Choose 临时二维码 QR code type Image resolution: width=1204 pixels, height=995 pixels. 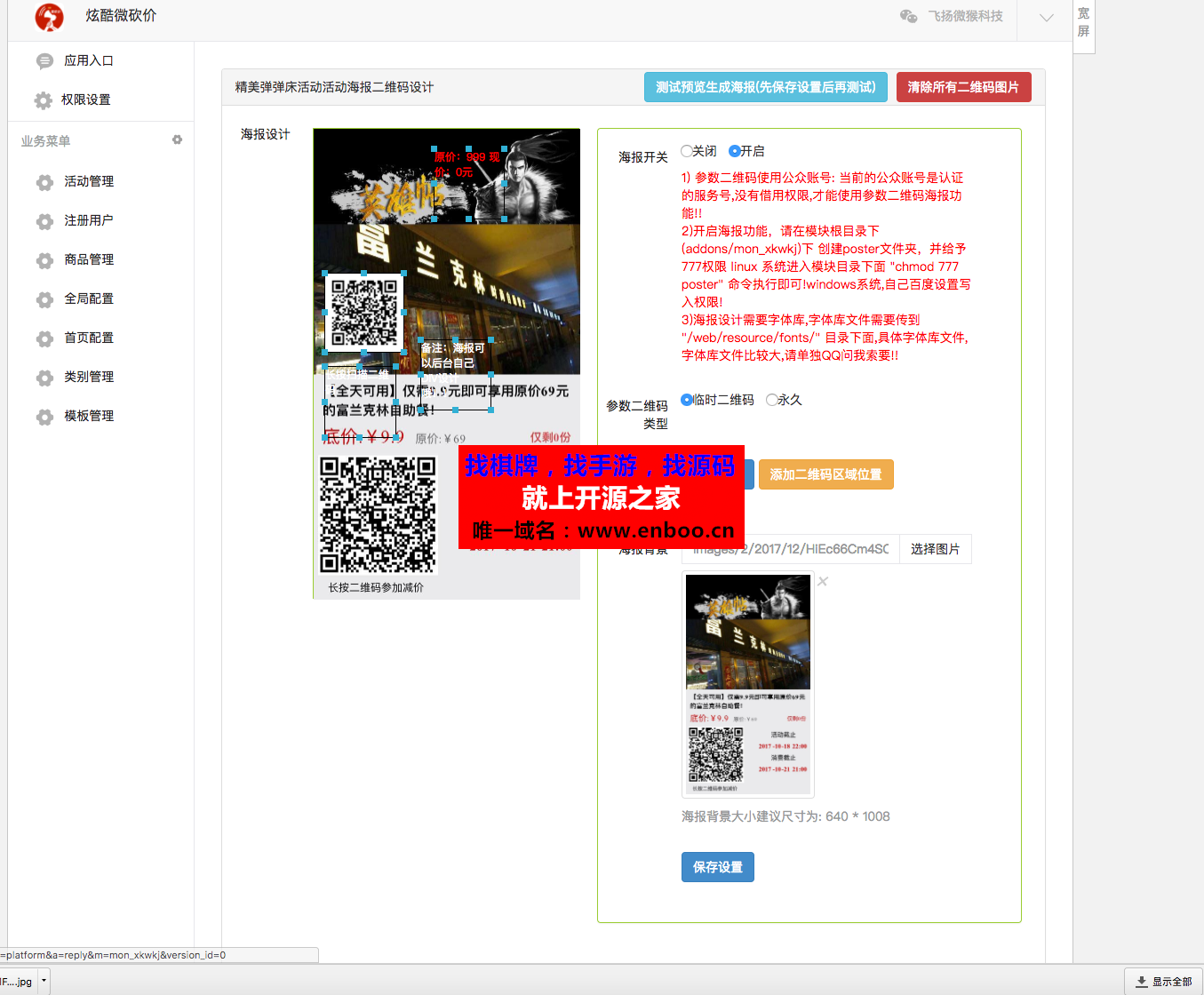click(x=686, y=400)
